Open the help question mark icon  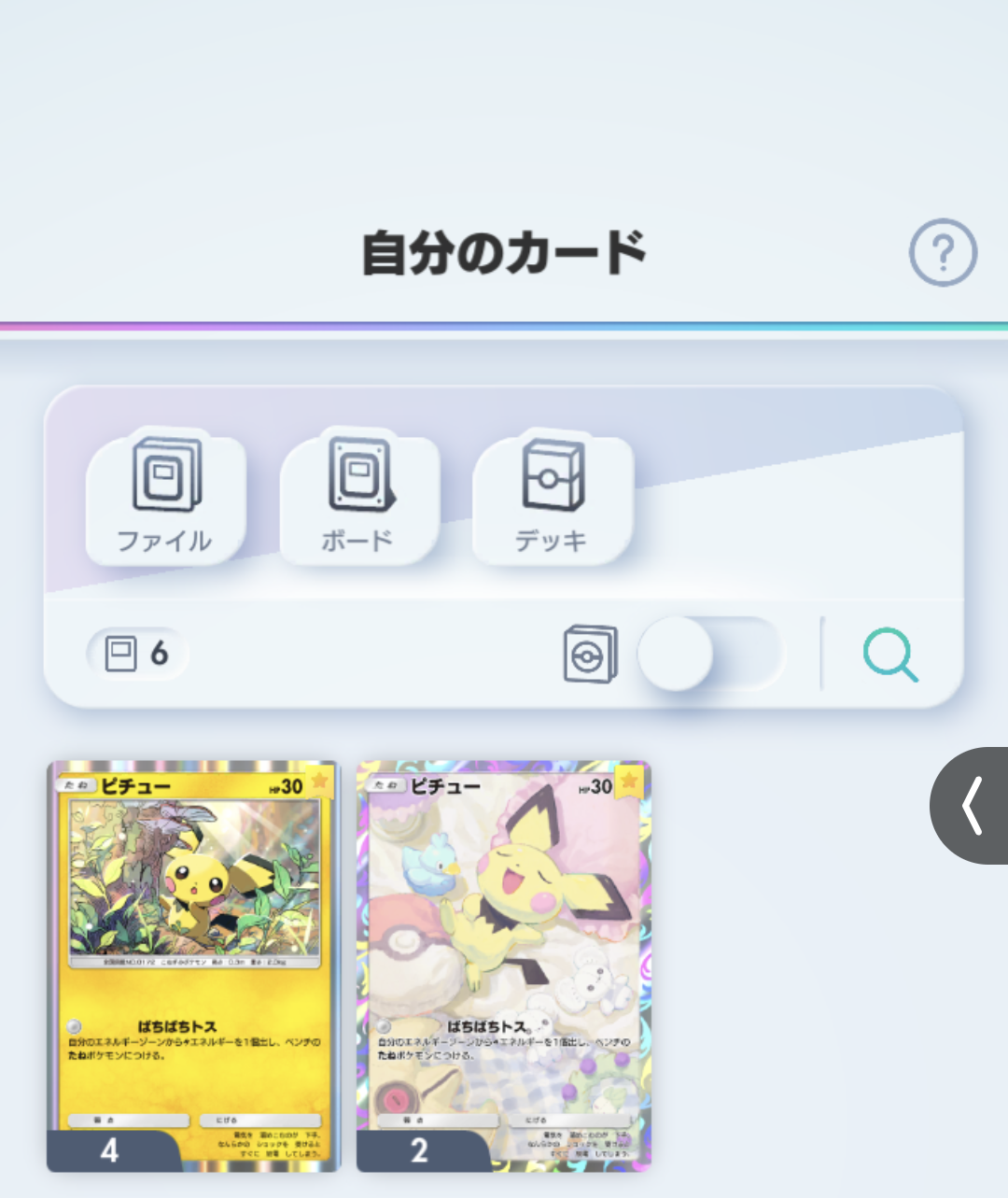tap(943, 252)
